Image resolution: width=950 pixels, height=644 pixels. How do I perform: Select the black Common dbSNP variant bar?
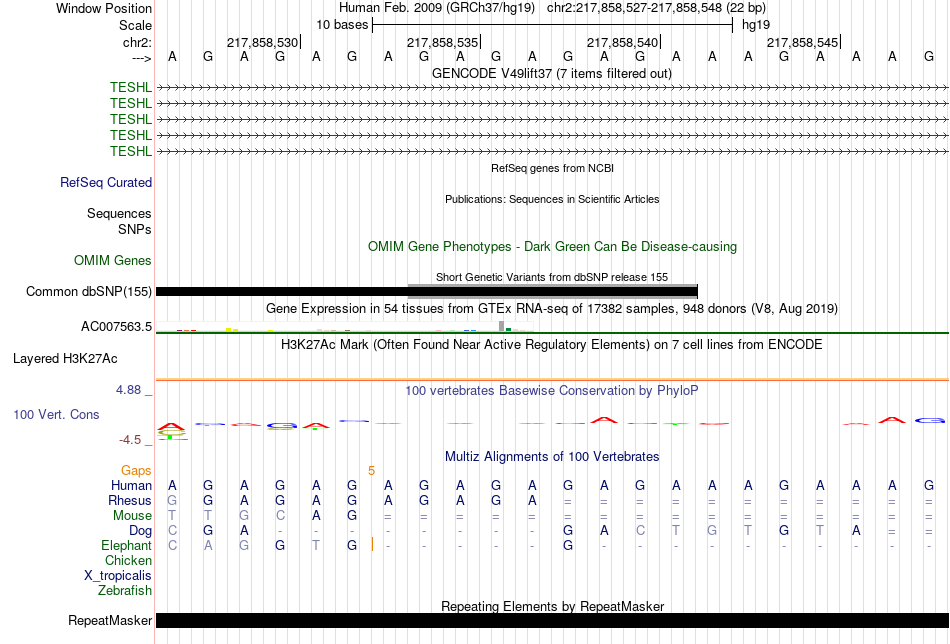click(427, 291)
